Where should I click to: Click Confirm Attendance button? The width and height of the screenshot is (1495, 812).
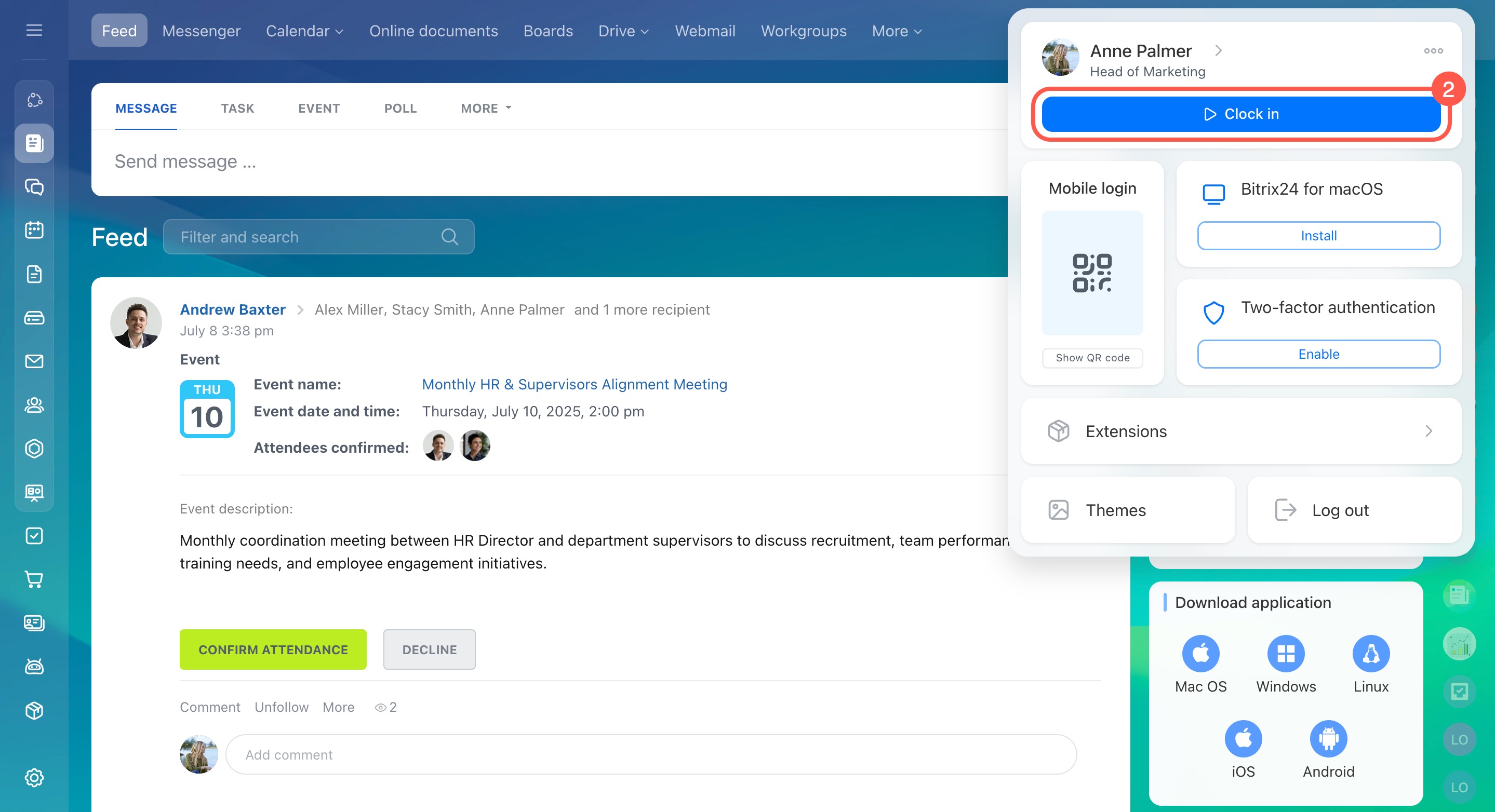(x=273, y=649)
